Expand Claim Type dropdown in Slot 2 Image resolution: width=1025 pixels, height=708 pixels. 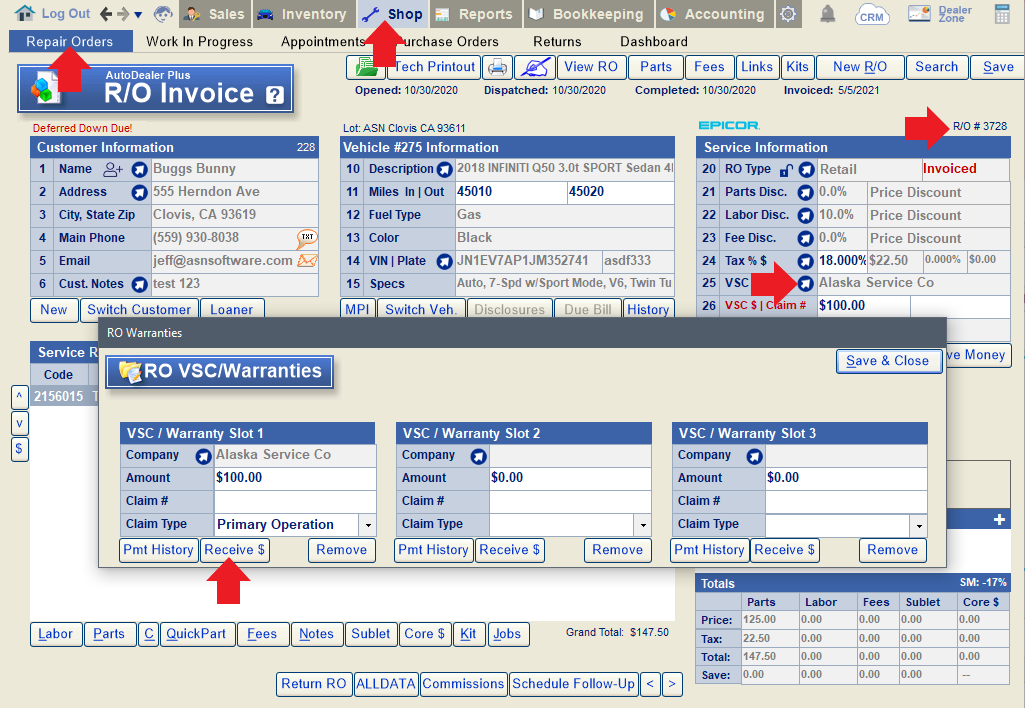(643, 525)
